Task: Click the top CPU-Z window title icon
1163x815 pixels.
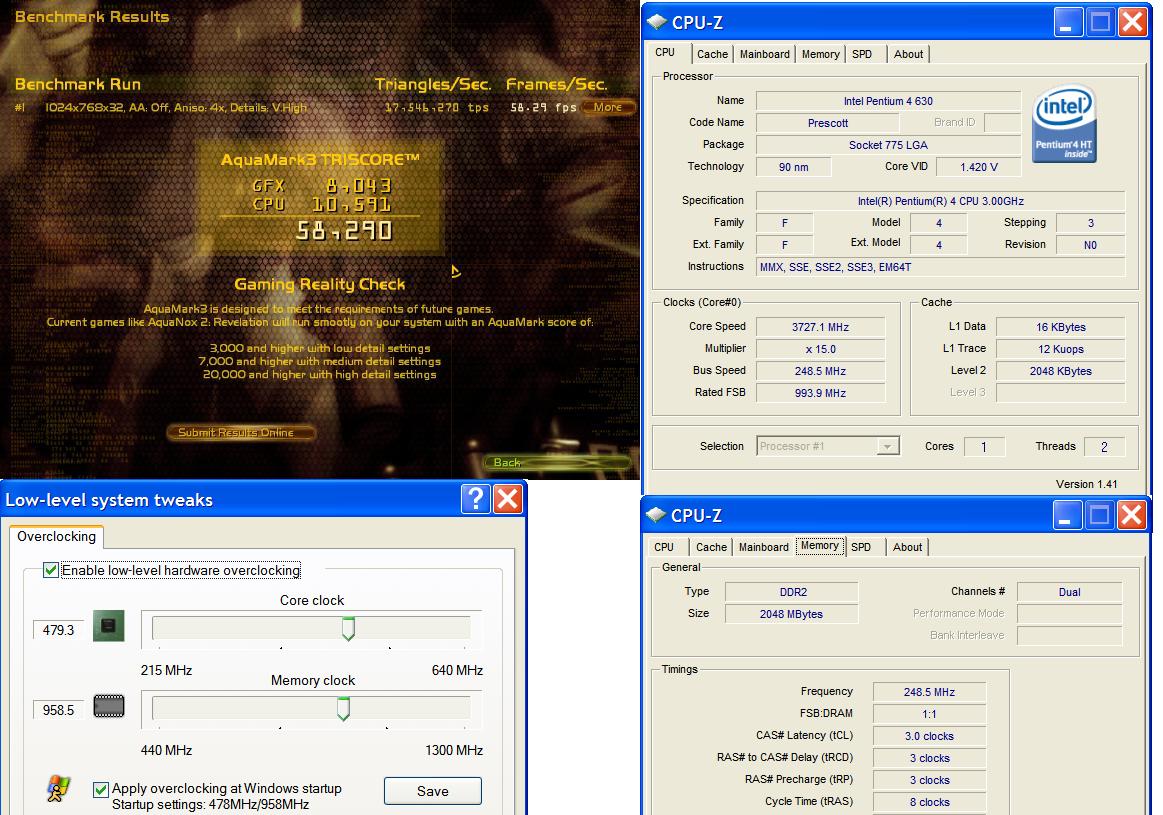Action: [657, 22]
